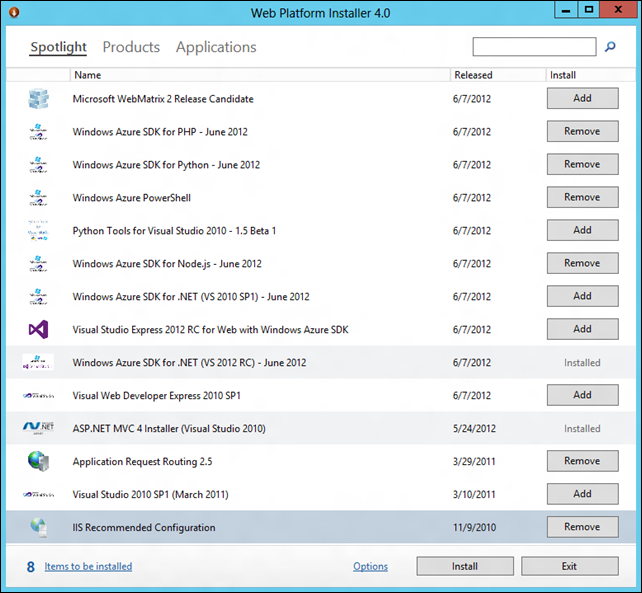642x593 pixels.
Task: Click Installed status for ASP.NET MVC 4
Action: [582, 428]
